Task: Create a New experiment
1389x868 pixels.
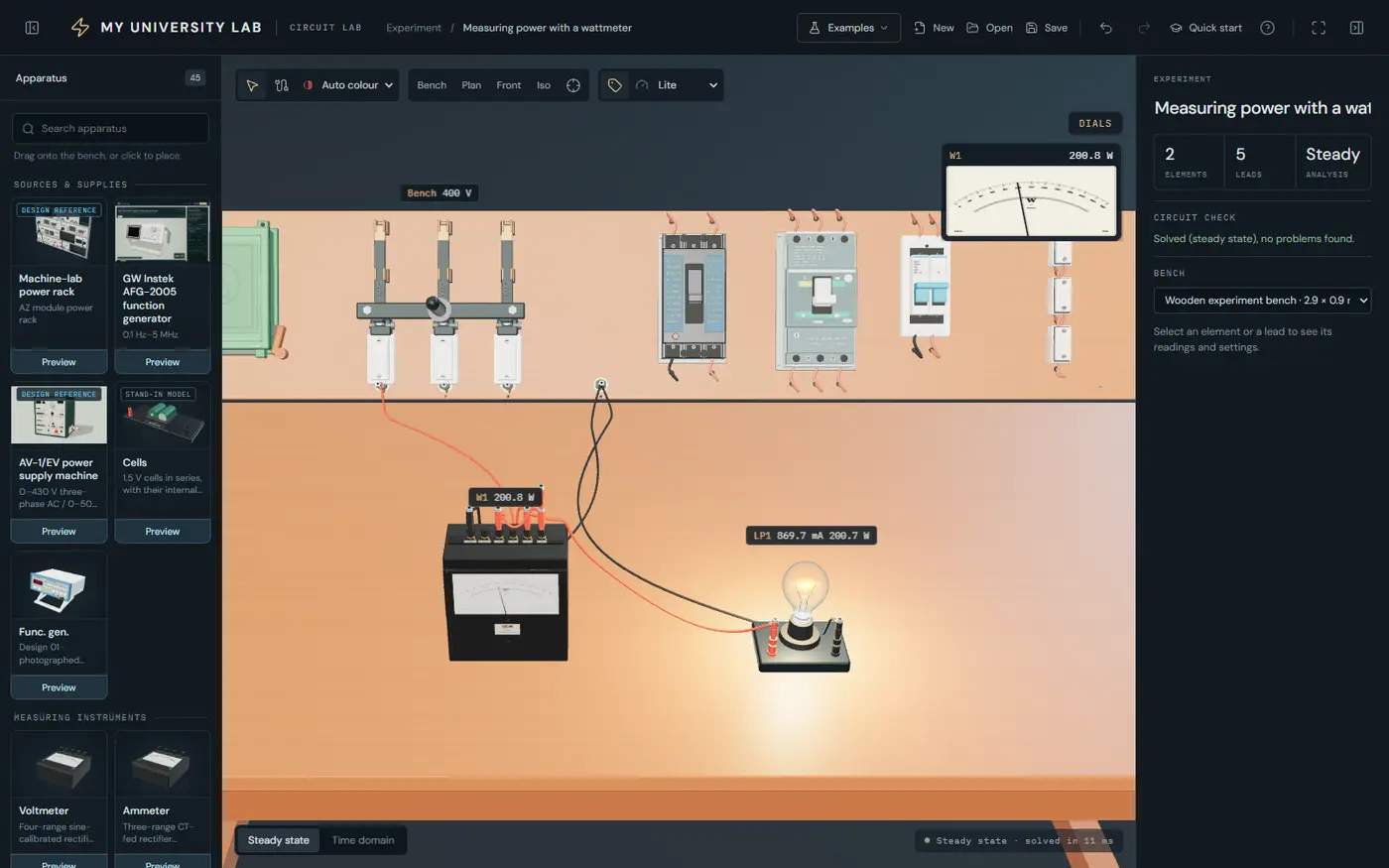Action: pyautogui.click(x=934, y=28)
